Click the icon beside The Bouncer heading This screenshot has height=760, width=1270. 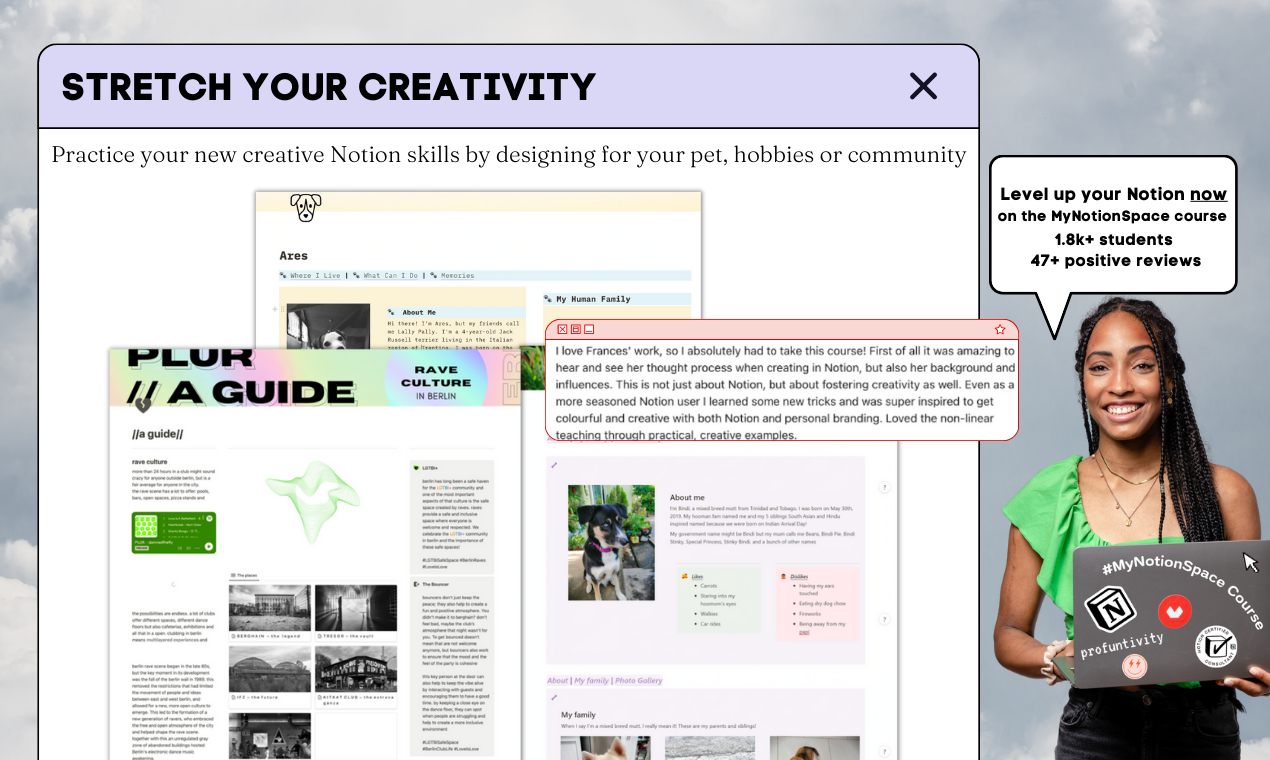(416, 583)
